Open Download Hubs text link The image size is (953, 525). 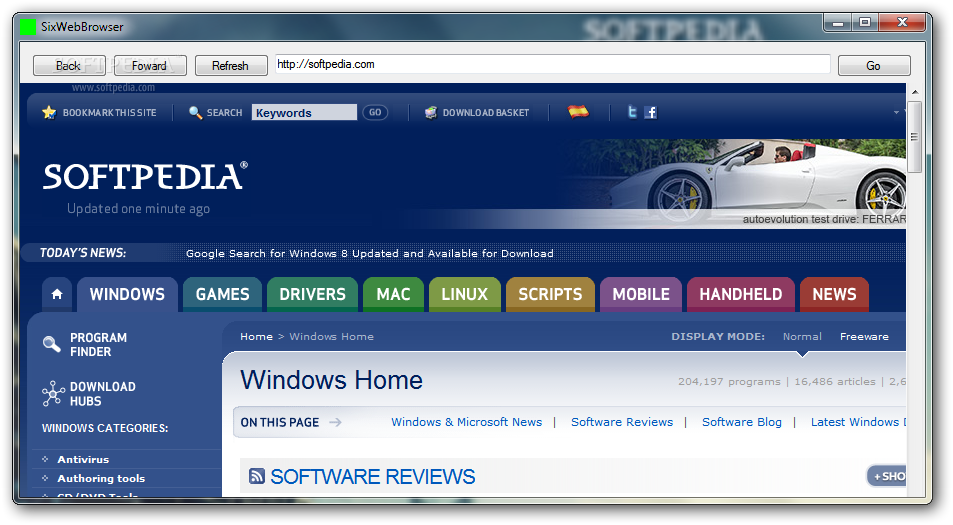(x=103, y=394)
